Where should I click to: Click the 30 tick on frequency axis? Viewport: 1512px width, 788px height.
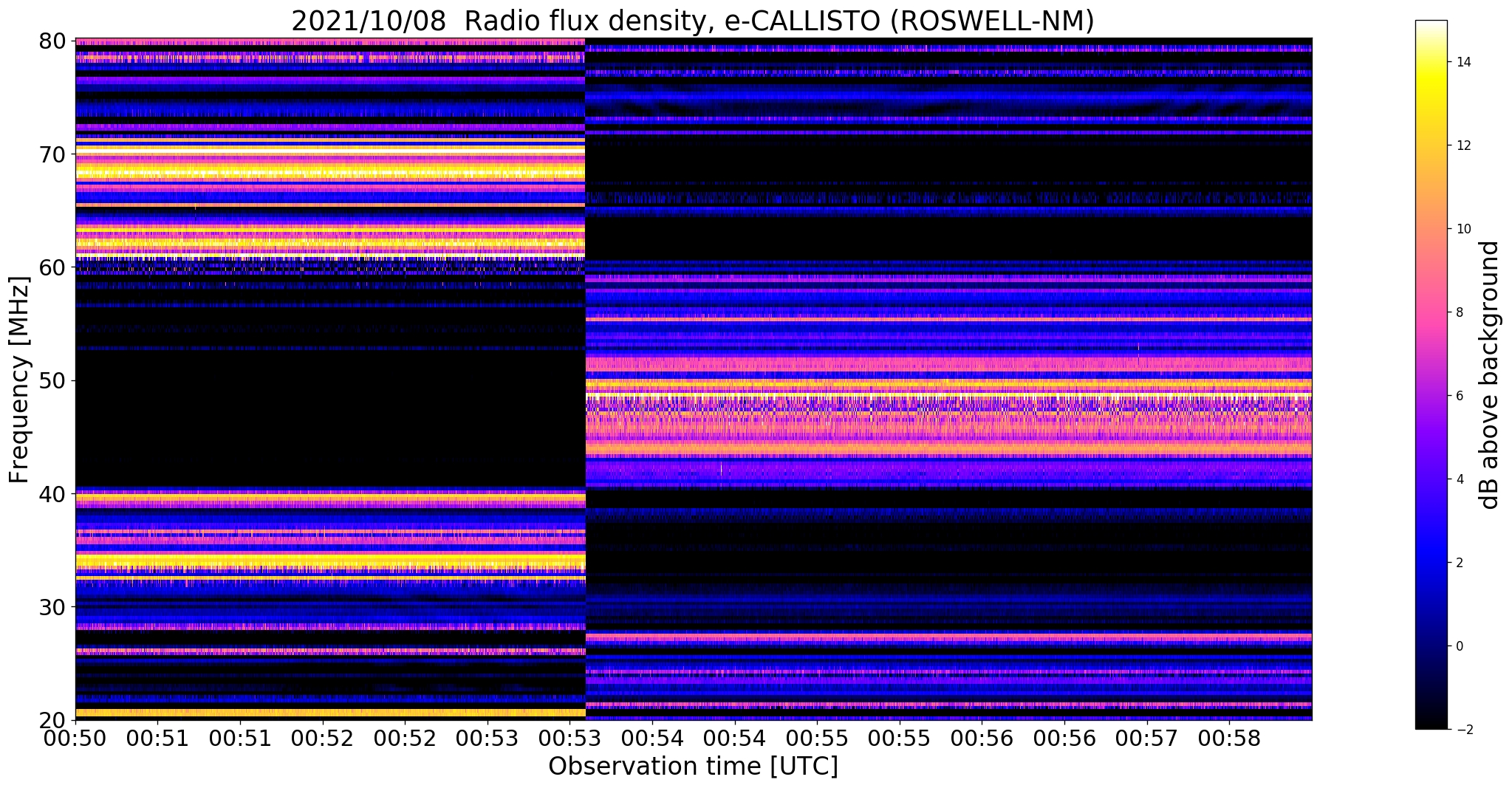click(52, 607)
